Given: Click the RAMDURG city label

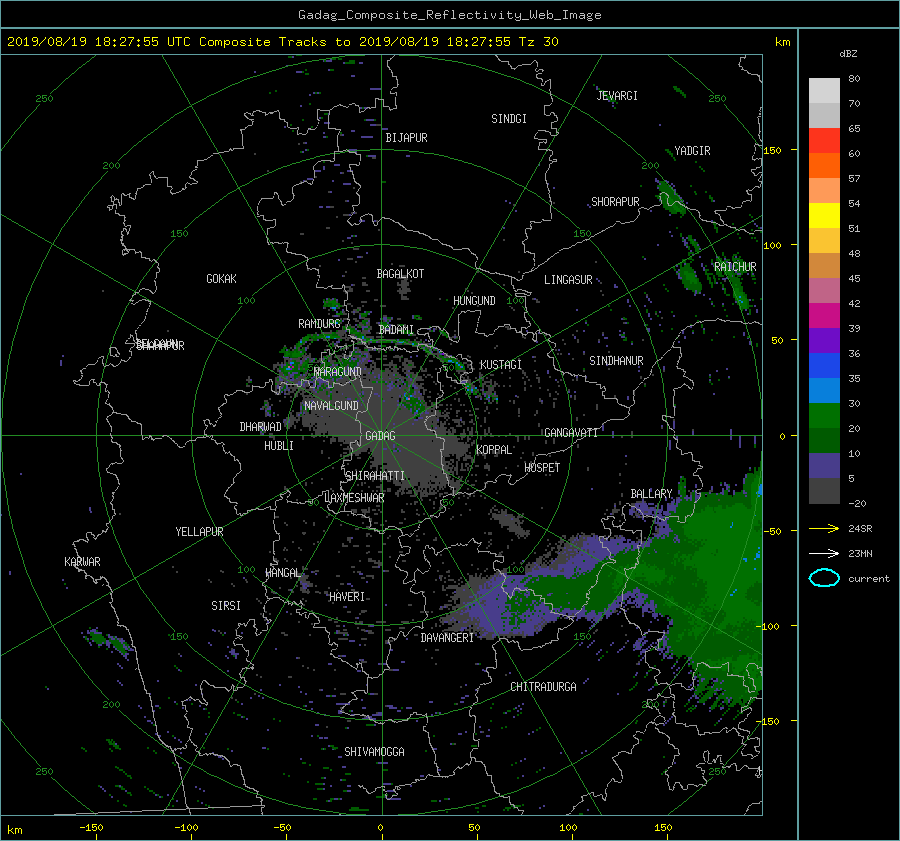Looking at the screenshot, I should [319, 324].
